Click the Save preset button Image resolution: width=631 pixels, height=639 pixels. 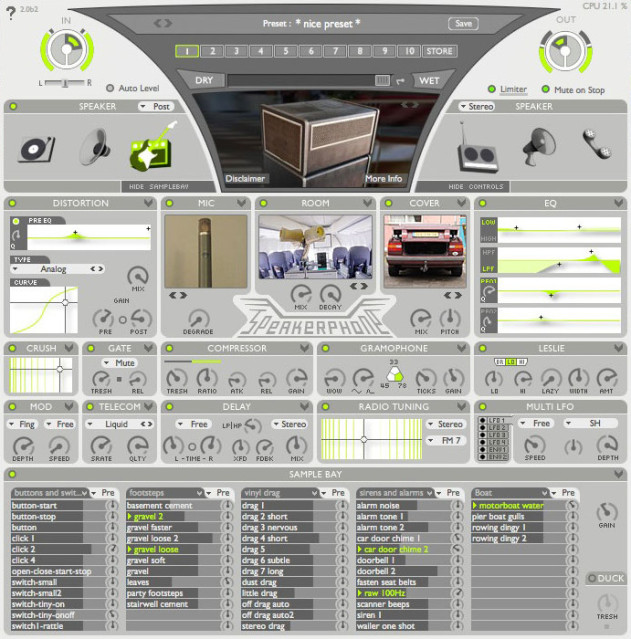[x=463, y=24]
